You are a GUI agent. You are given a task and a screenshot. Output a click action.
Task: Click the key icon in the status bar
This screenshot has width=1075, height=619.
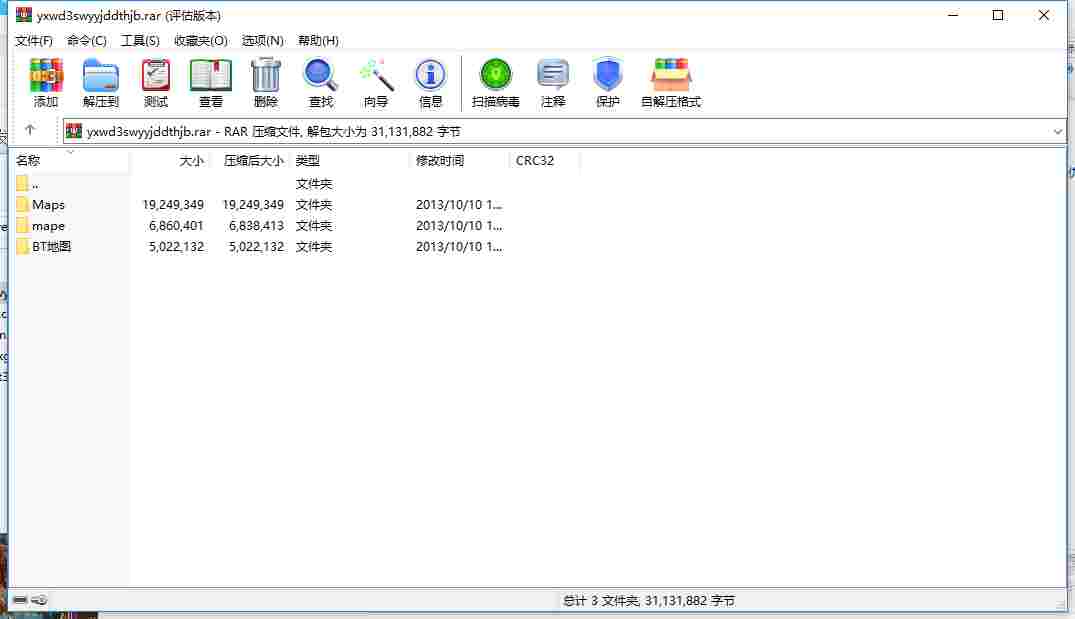[x=39, y=600]
